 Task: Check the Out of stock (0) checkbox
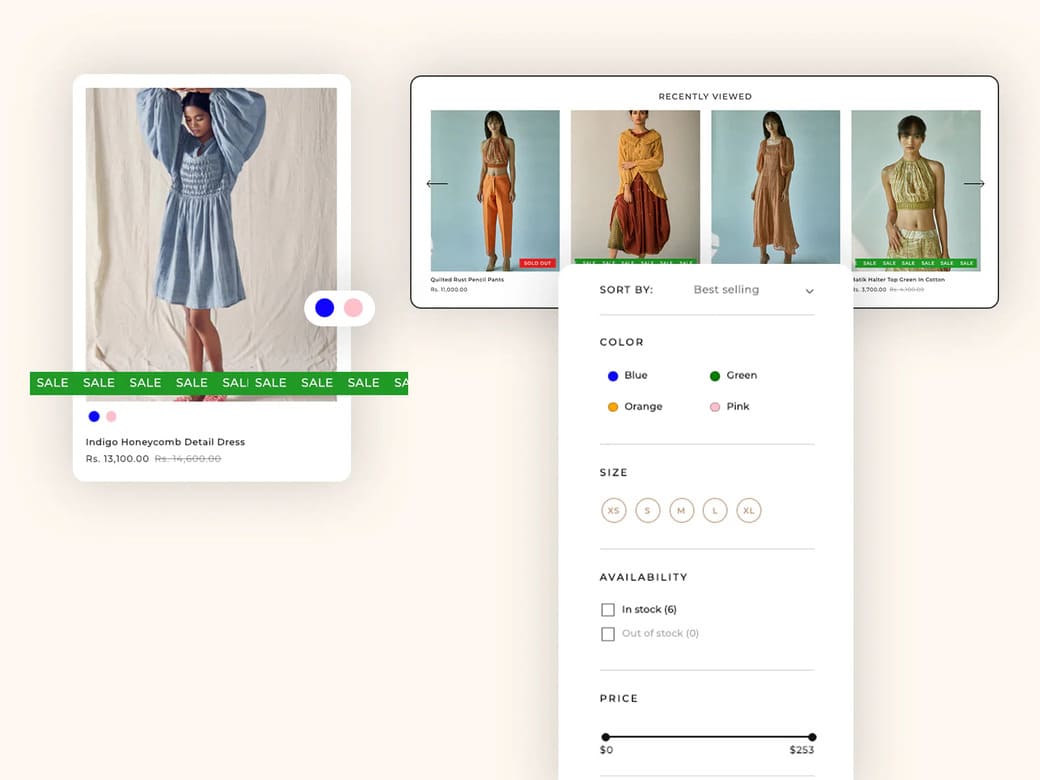click(x=608, y=634)
